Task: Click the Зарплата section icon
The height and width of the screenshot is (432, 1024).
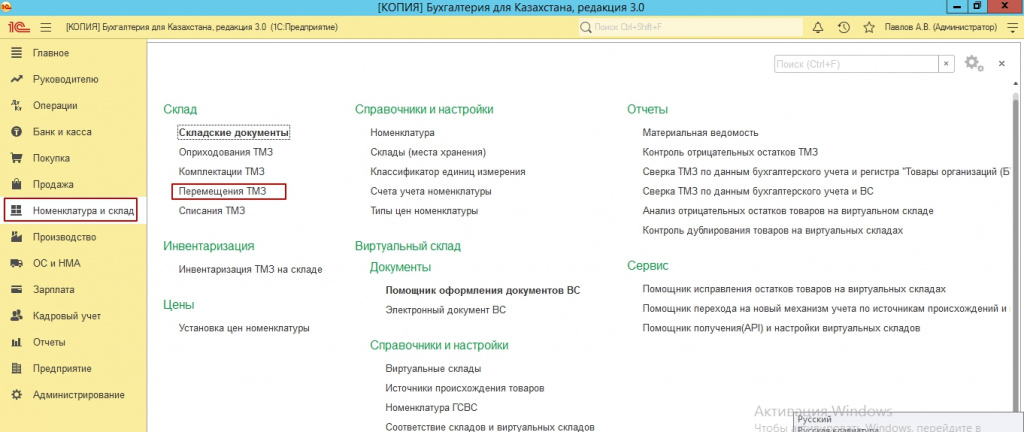Action: (17, 290)
